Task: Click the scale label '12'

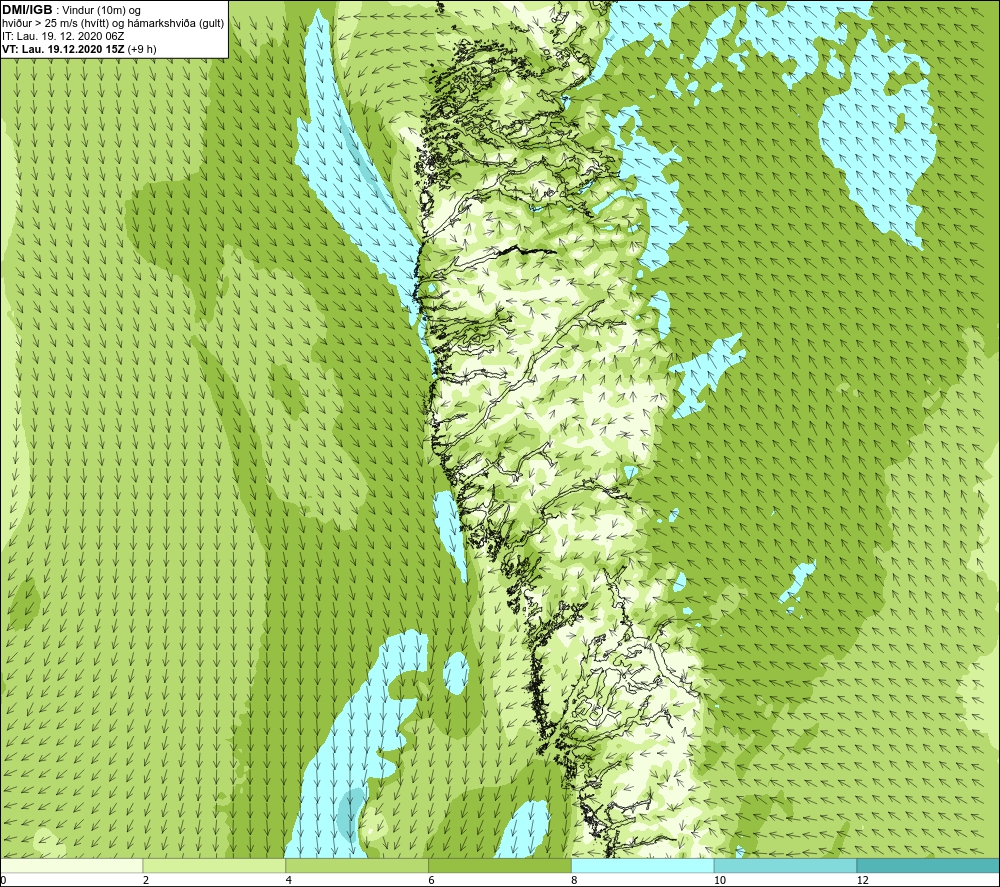Action: point(863,880)
